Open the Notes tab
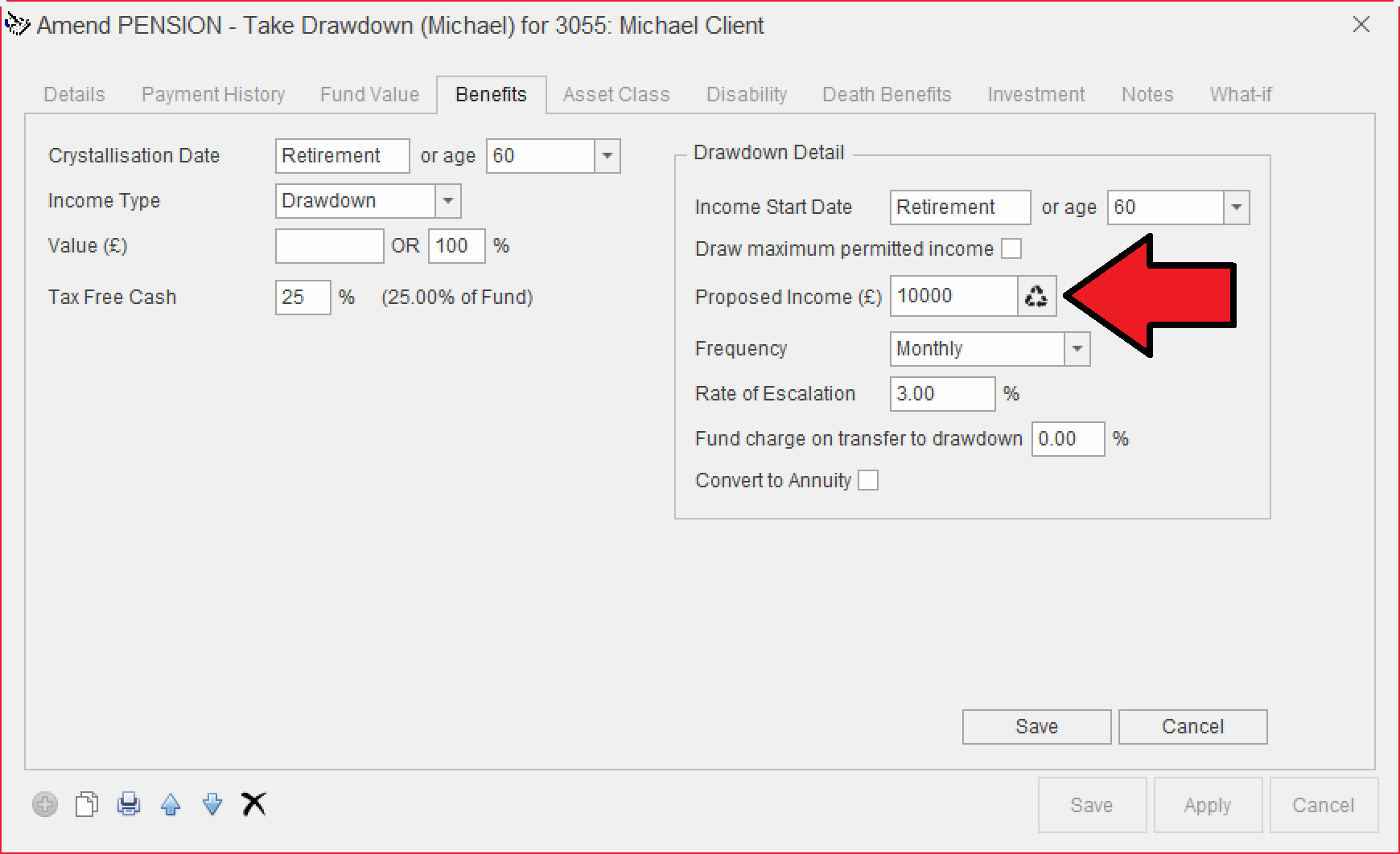Viewport: 1400px width, 854px height. tap(1147, 95)
